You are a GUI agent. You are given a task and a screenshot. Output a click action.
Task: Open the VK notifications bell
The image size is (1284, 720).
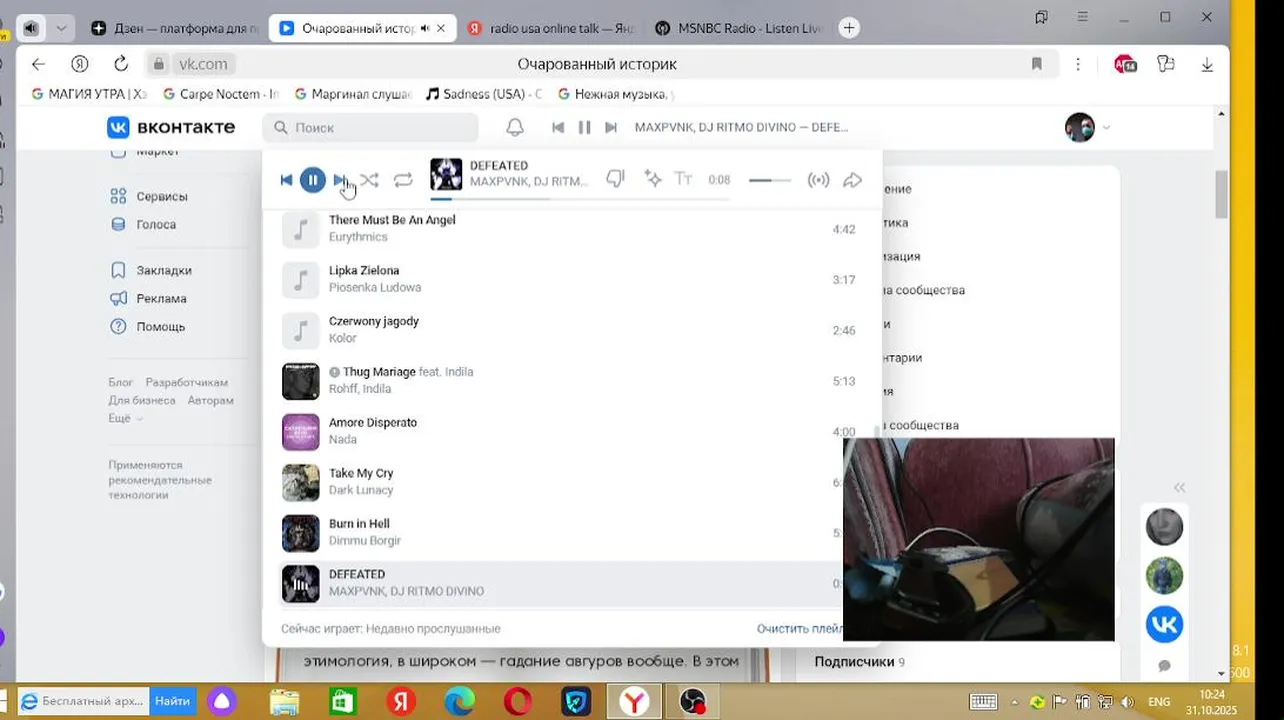pos(515,127)
